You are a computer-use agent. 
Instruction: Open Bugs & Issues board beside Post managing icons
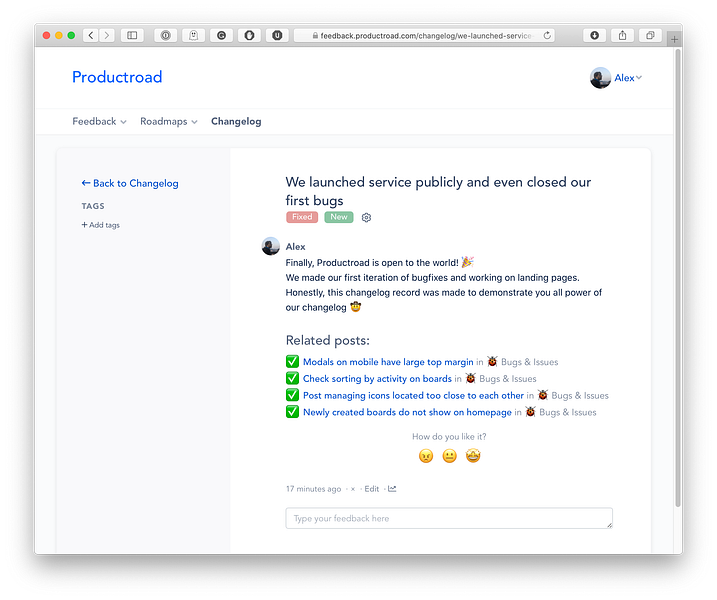580,396
